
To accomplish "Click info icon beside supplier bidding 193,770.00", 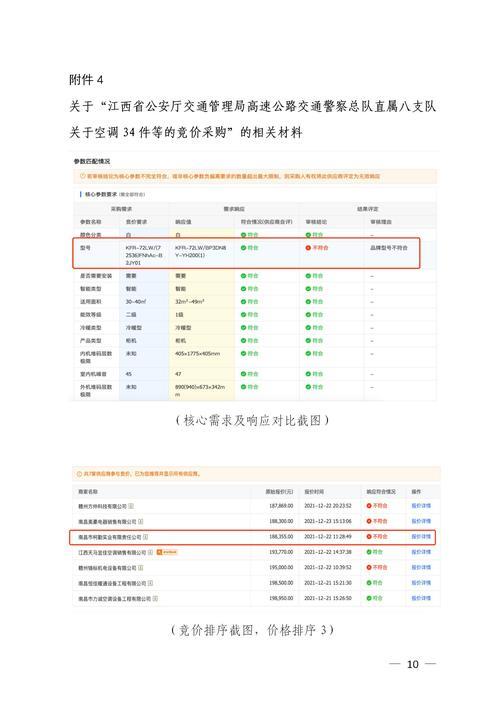I will [151, 552].
